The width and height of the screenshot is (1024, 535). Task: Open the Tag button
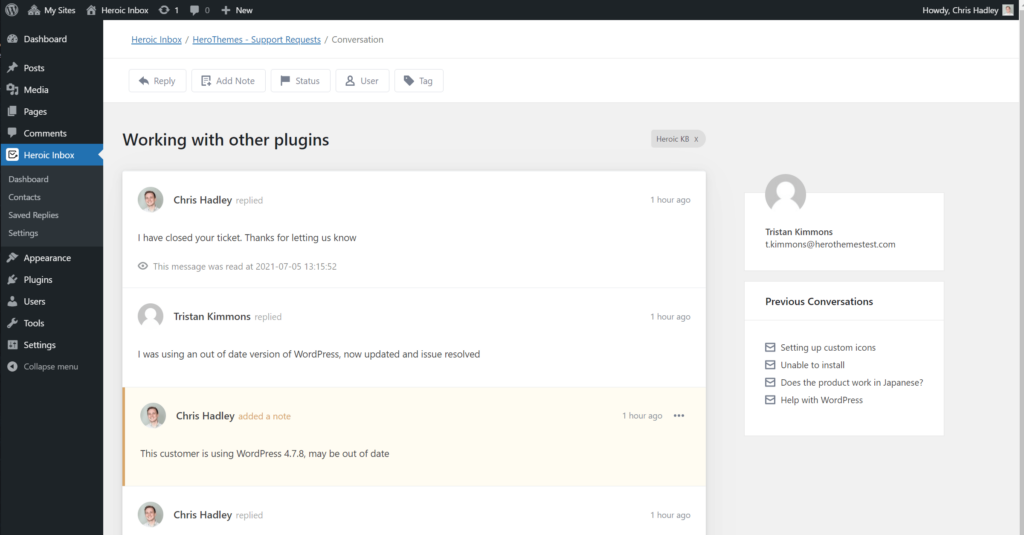coord(418,81)
